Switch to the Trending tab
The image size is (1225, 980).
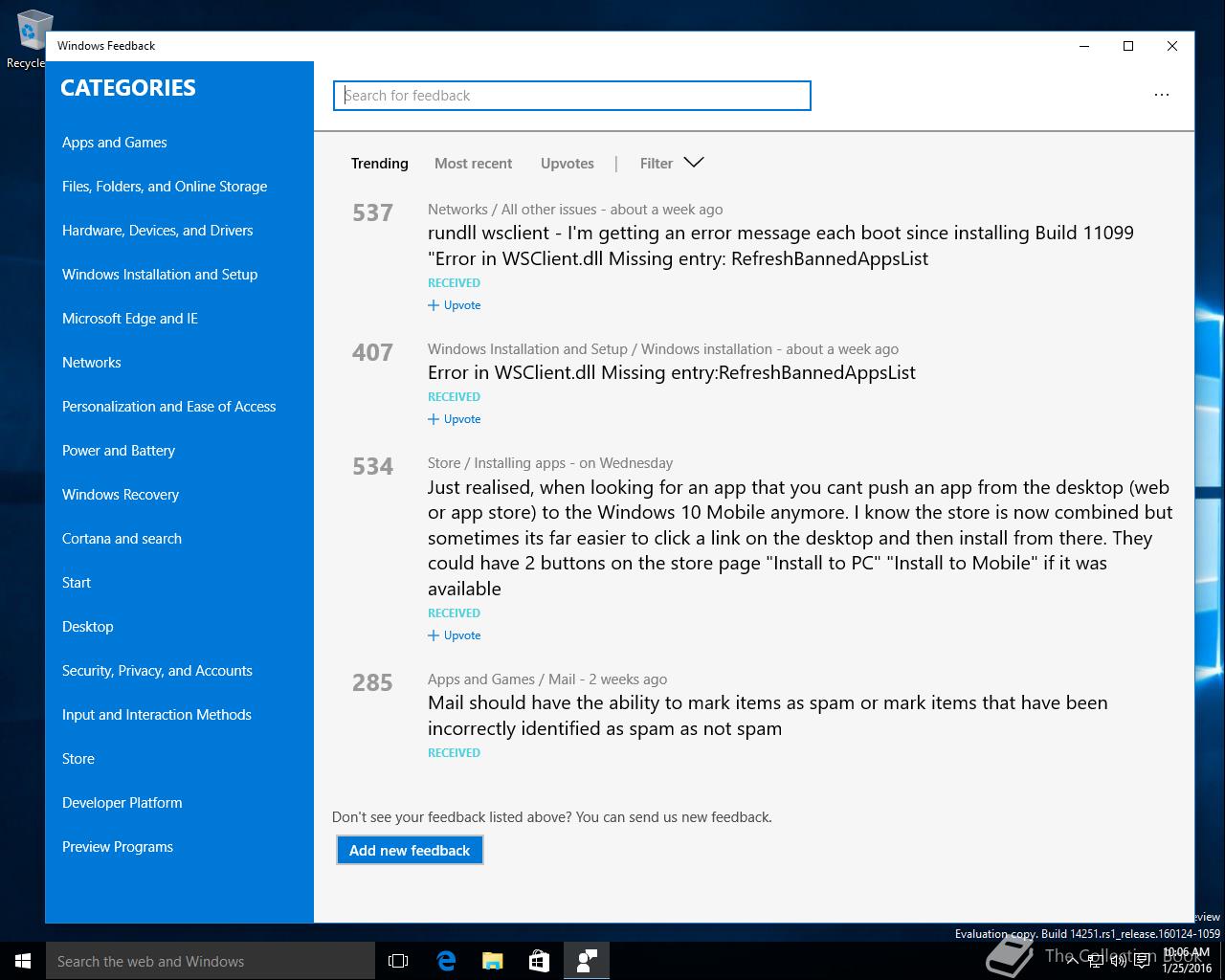(380, 164)
